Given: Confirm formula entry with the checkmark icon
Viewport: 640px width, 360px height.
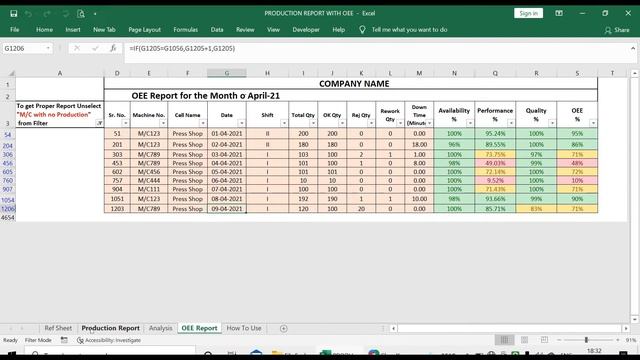Looking at the screenshot, I should click(95, 48).
